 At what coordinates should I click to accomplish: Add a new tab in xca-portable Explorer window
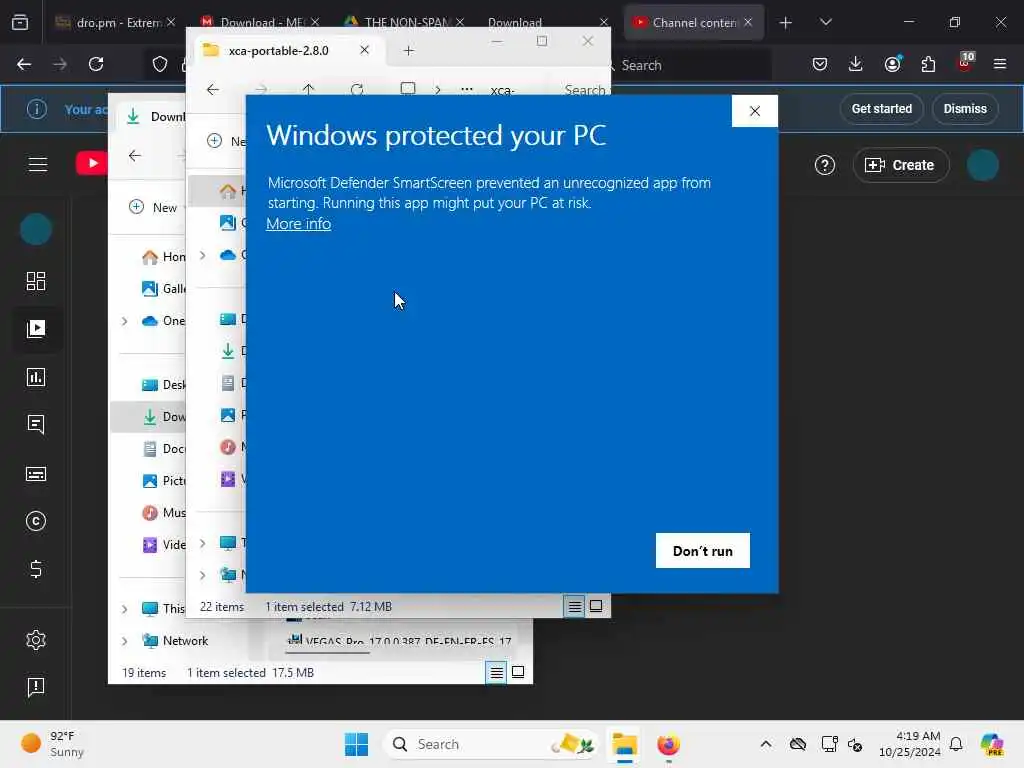409,50
